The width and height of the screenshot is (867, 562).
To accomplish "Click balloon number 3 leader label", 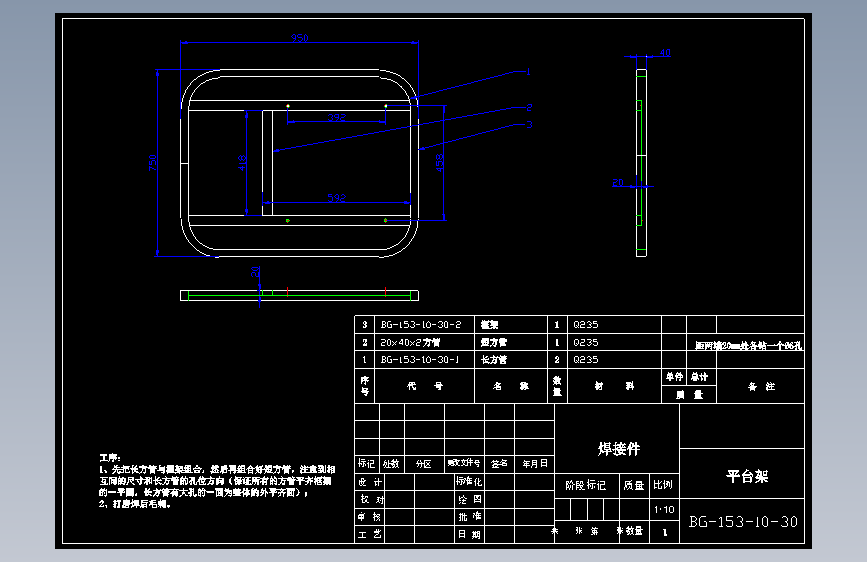I will 529,124.
